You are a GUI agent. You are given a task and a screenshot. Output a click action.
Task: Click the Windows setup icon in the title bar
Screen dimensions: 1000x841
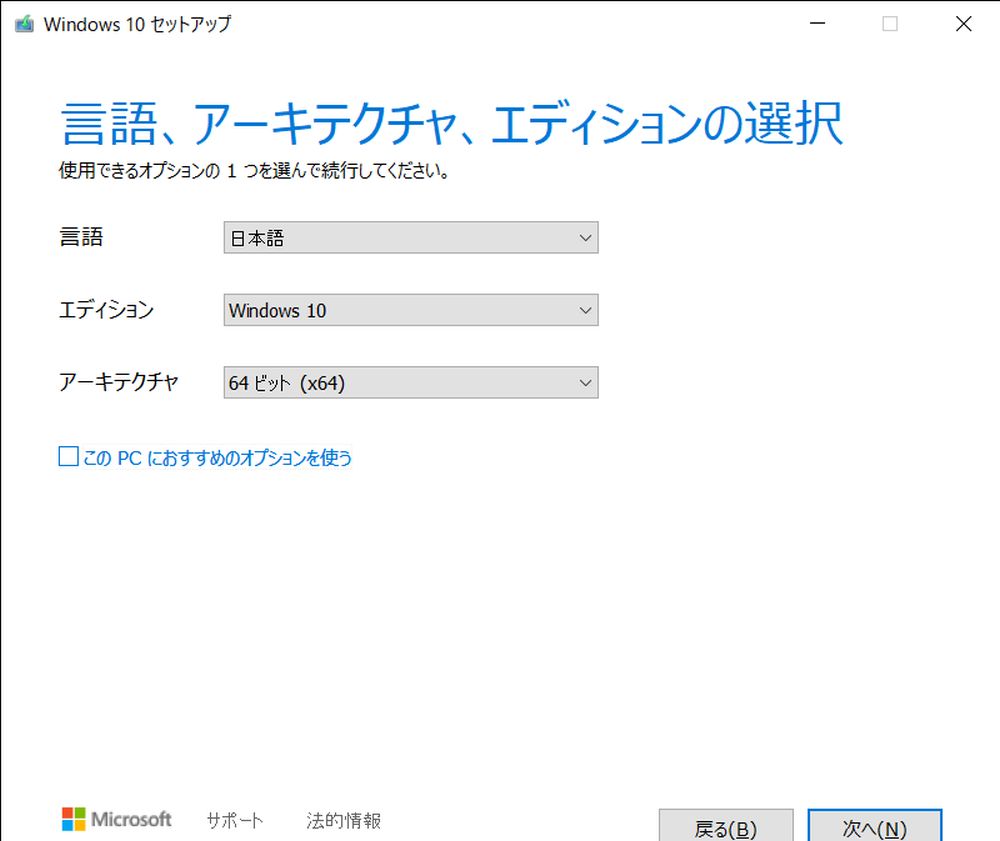22,23
